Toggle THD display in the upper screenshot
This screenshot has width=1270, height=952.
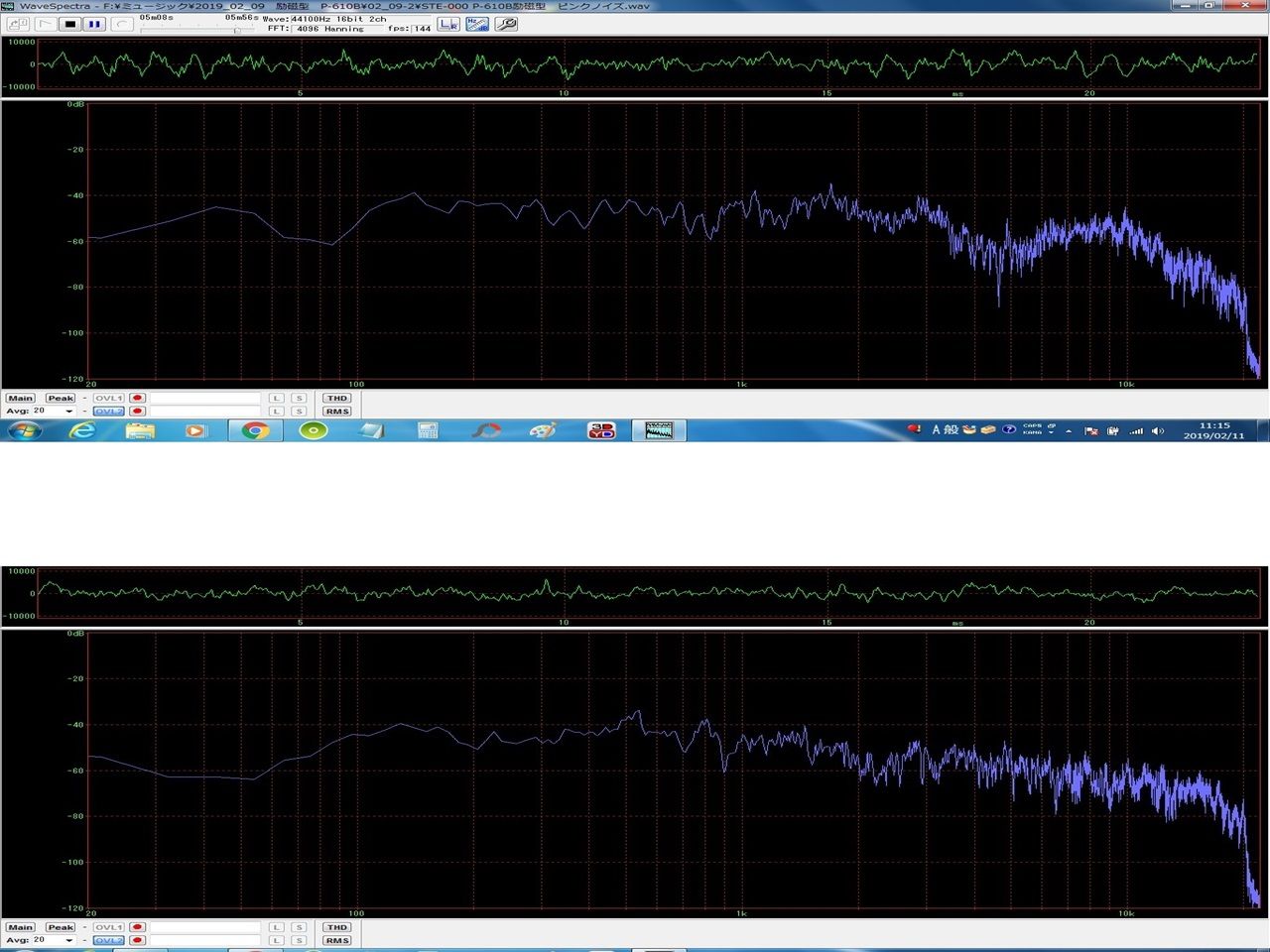(337, 399)
